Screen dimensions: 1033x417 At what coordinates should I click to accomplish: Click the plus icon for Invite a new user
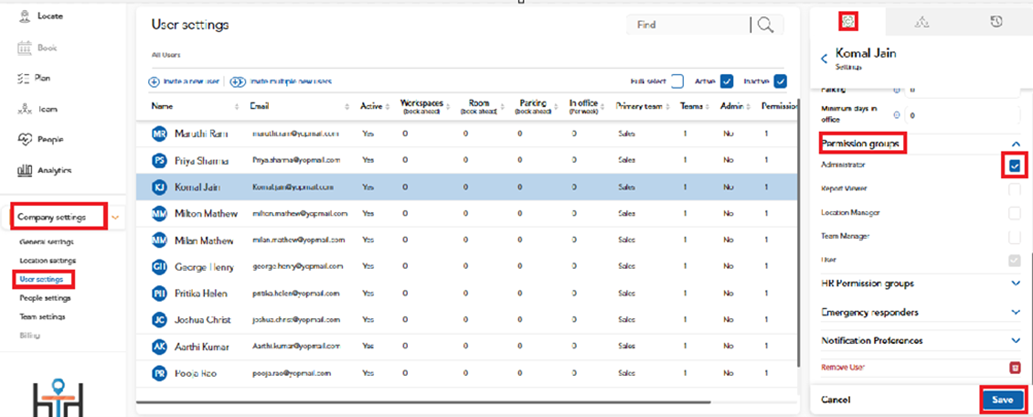(155, 82)
